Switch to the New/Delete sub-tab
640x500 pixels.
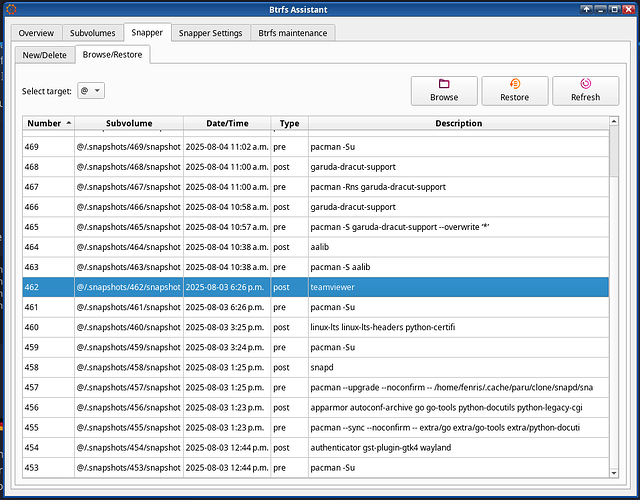(x=45, y=55)
